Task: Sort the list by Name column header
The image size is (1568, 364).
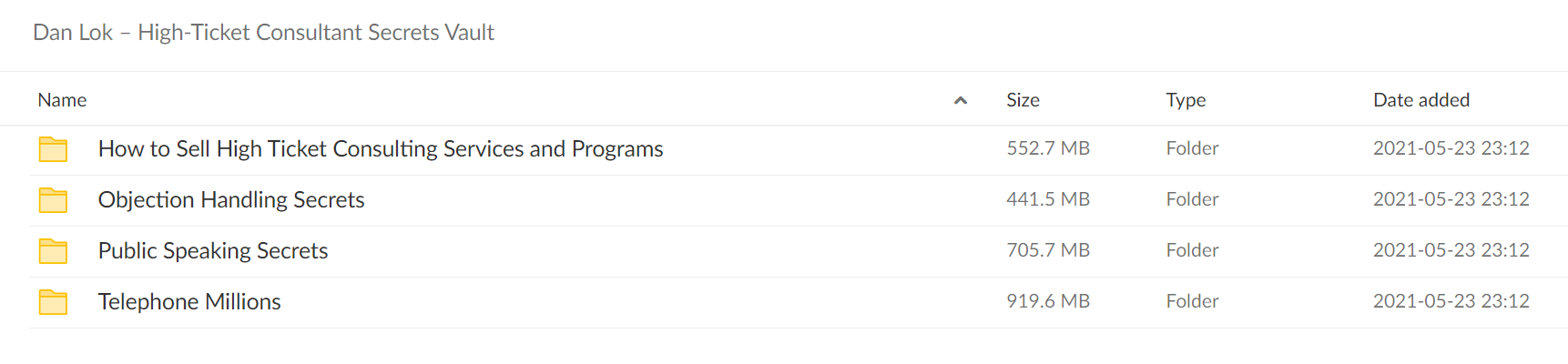Action: (62, 100)
